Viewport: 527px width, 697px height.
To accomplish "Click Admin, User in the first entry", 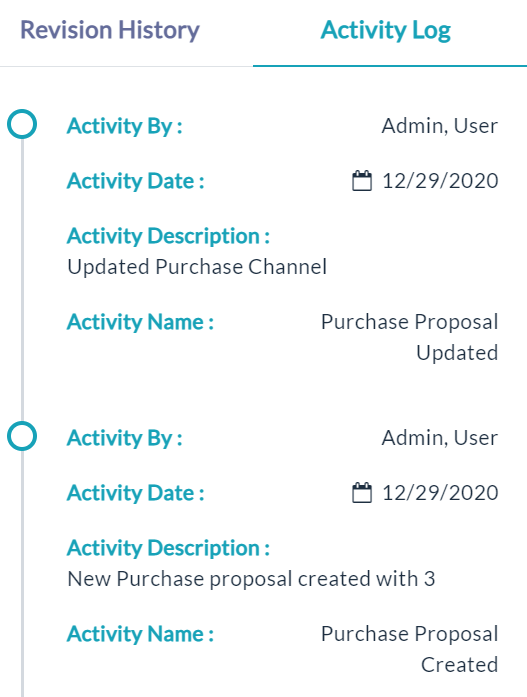I will pos(440,126).
